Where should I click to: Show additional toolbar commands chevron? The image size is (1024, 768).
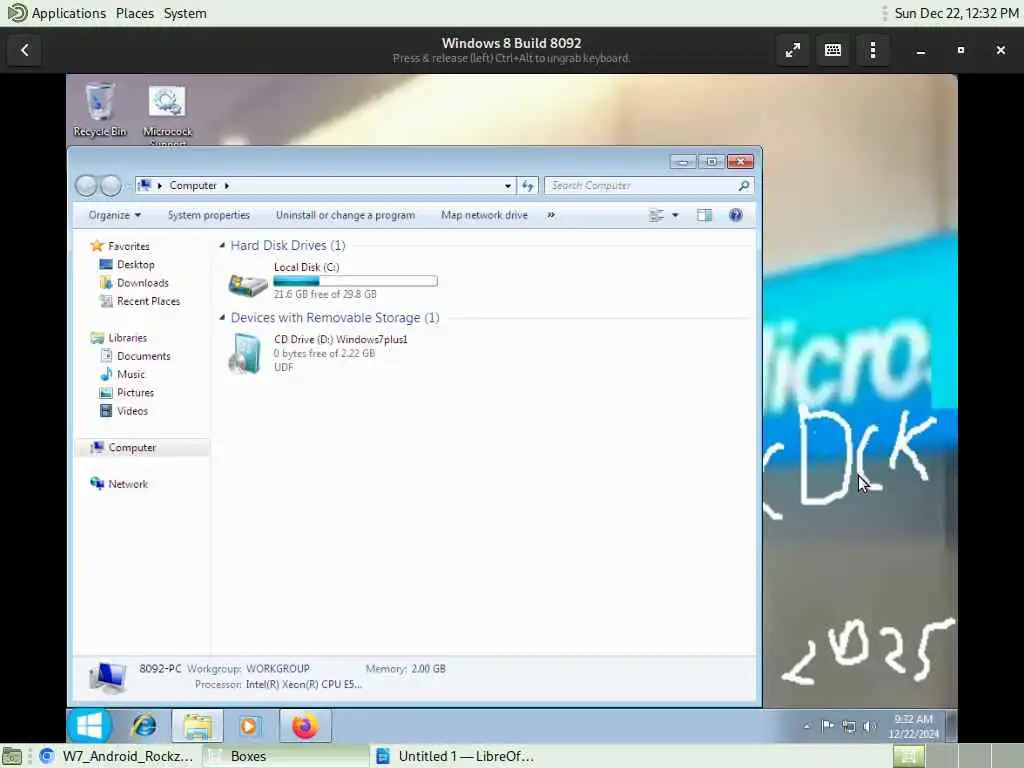[x=551, y=215]
